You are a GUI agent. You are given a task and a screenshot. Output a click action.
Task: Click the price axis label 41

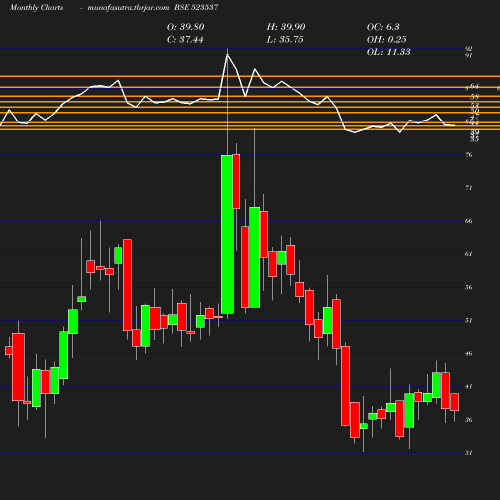click(469, 386)
